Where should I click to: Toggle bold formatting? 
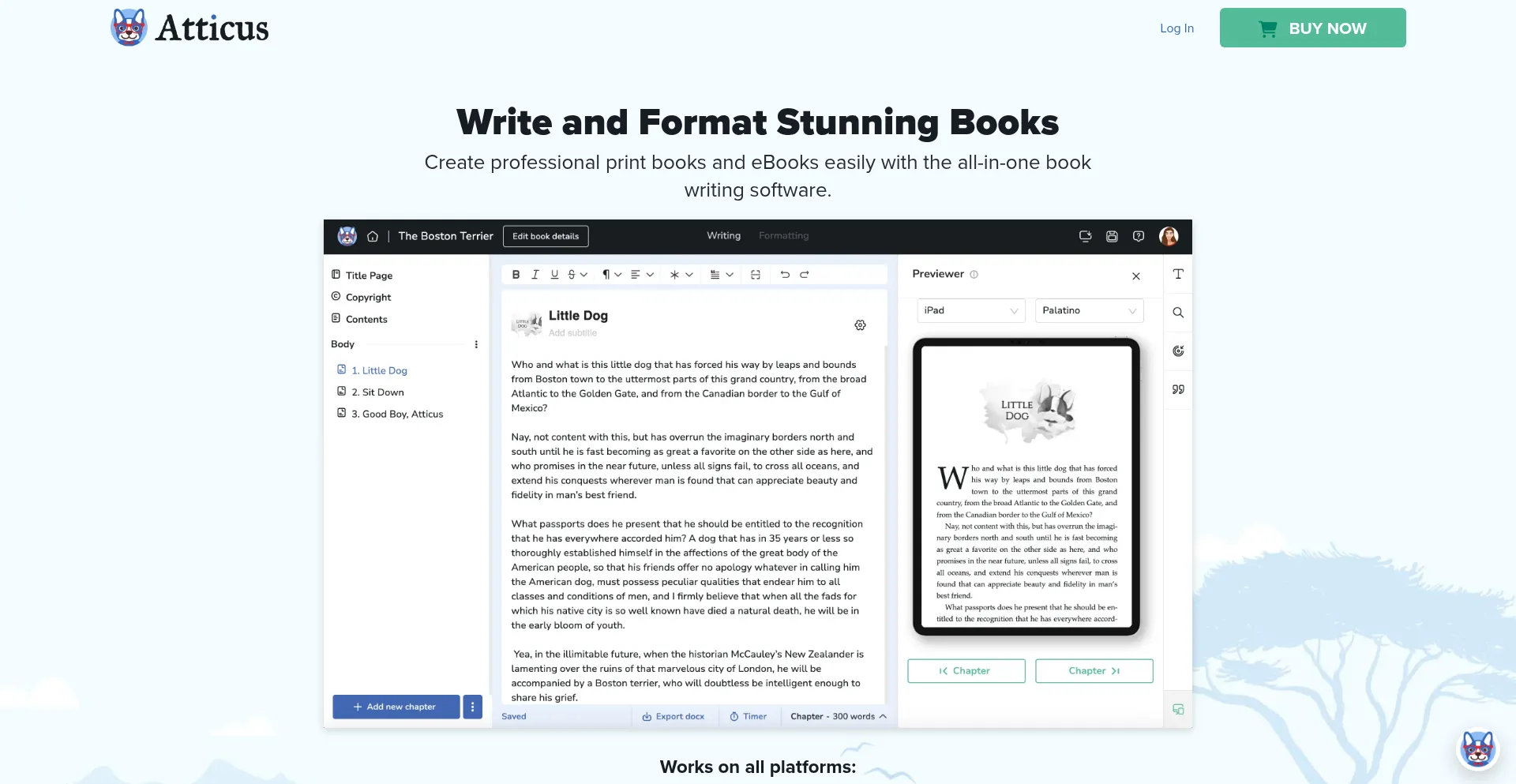(x=516, y=275)
